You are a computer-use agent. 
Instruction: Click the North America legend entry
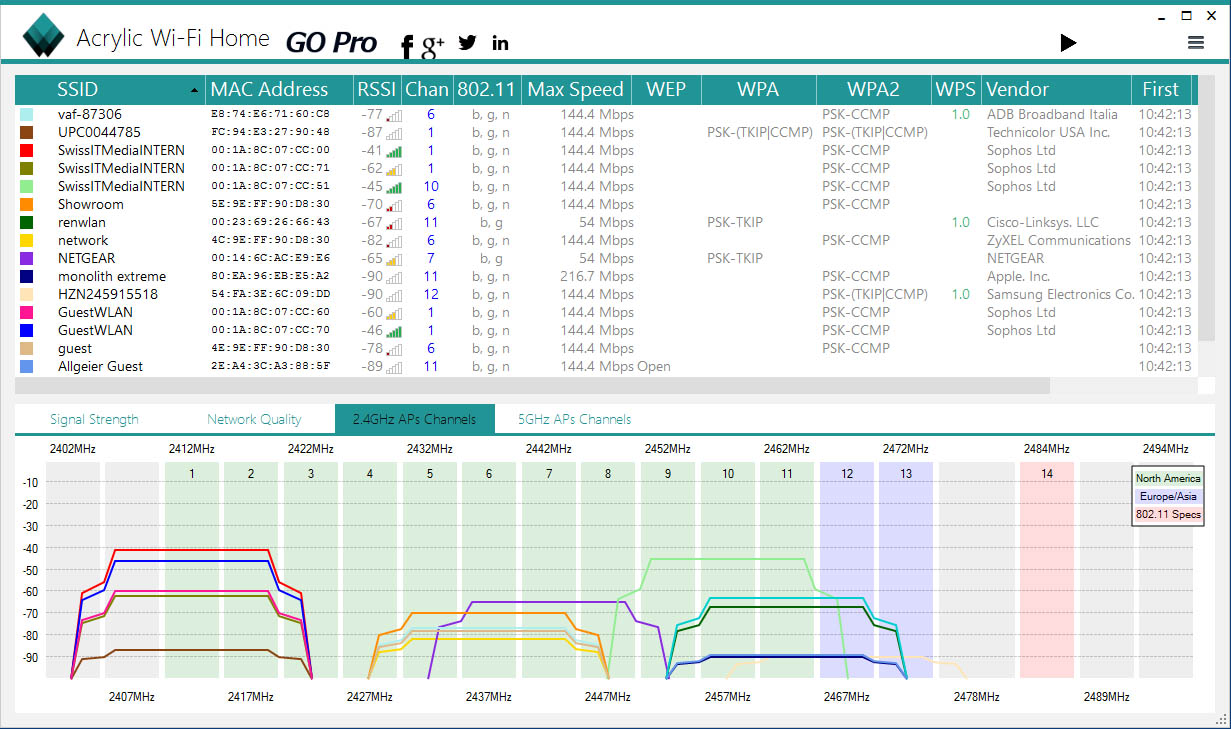click(1168, 478)
